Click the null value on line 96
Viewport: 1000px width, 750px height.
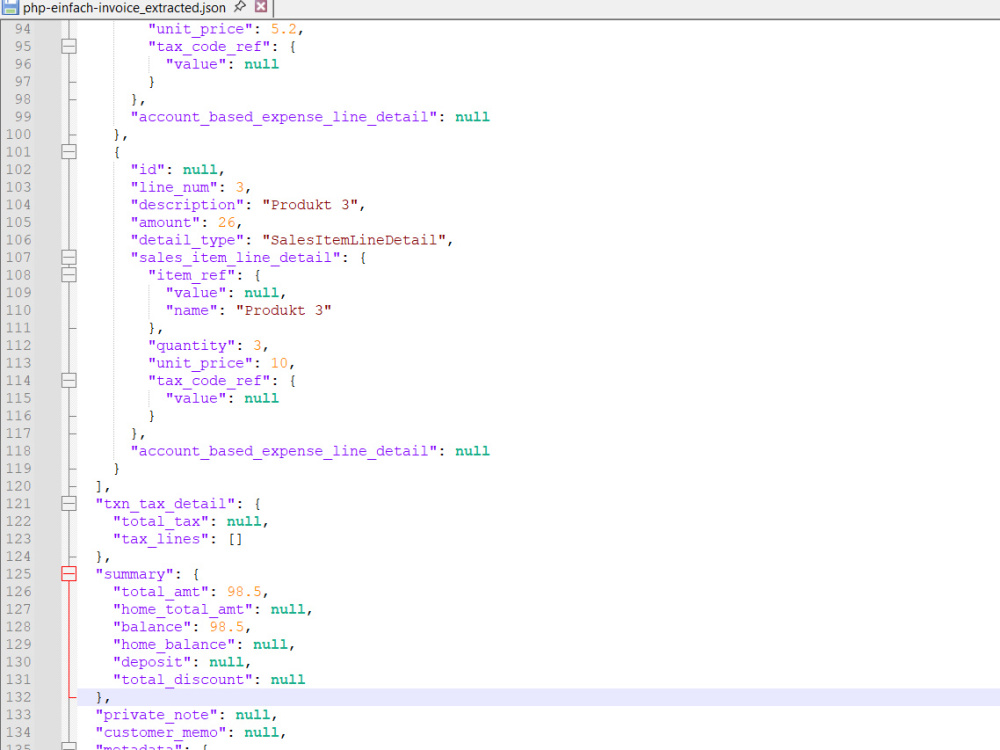(261, 64)
